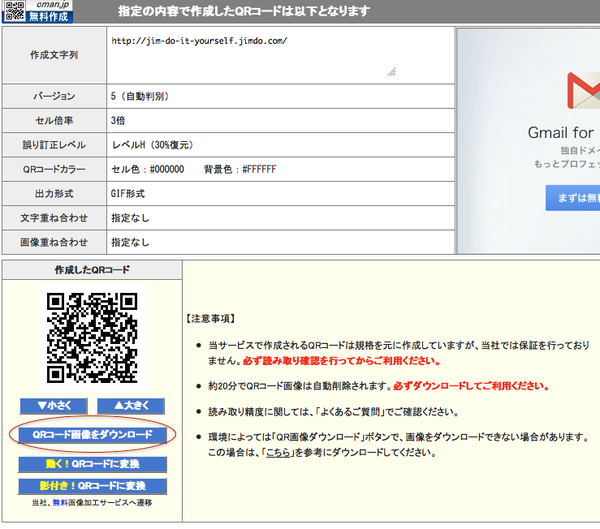600x529 pixels.
Task: Click the レベルH（30%復元）value
Action: (x=153, y=145)
